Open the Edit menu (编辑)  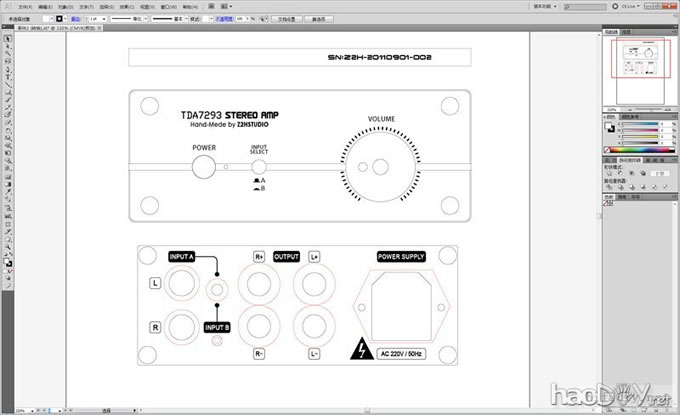tap(46, 6)
